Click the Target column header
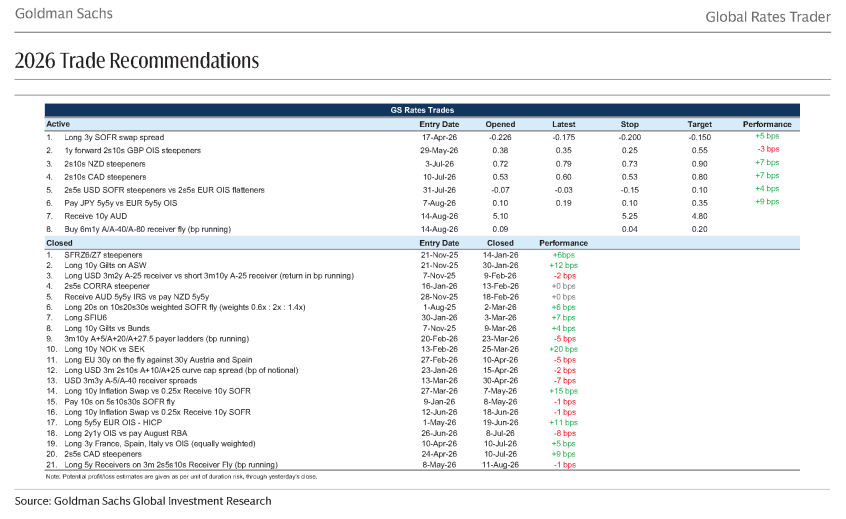Image resolution: width=846 pixels, height=519 pixels. [699, 124]
